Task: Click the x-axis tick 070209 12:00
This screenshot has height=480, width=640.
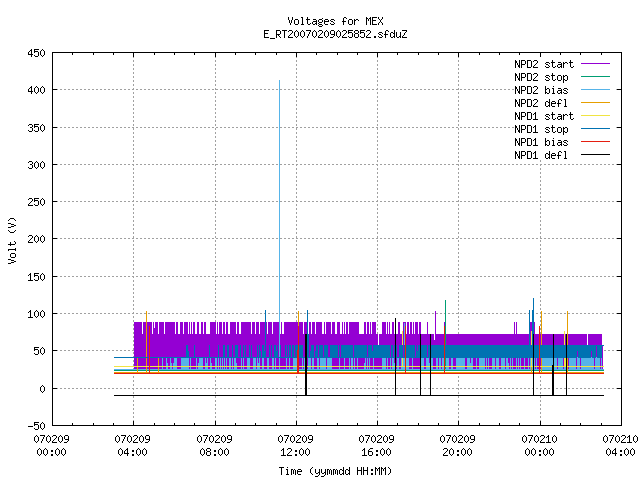Action: tap(296, 446)
